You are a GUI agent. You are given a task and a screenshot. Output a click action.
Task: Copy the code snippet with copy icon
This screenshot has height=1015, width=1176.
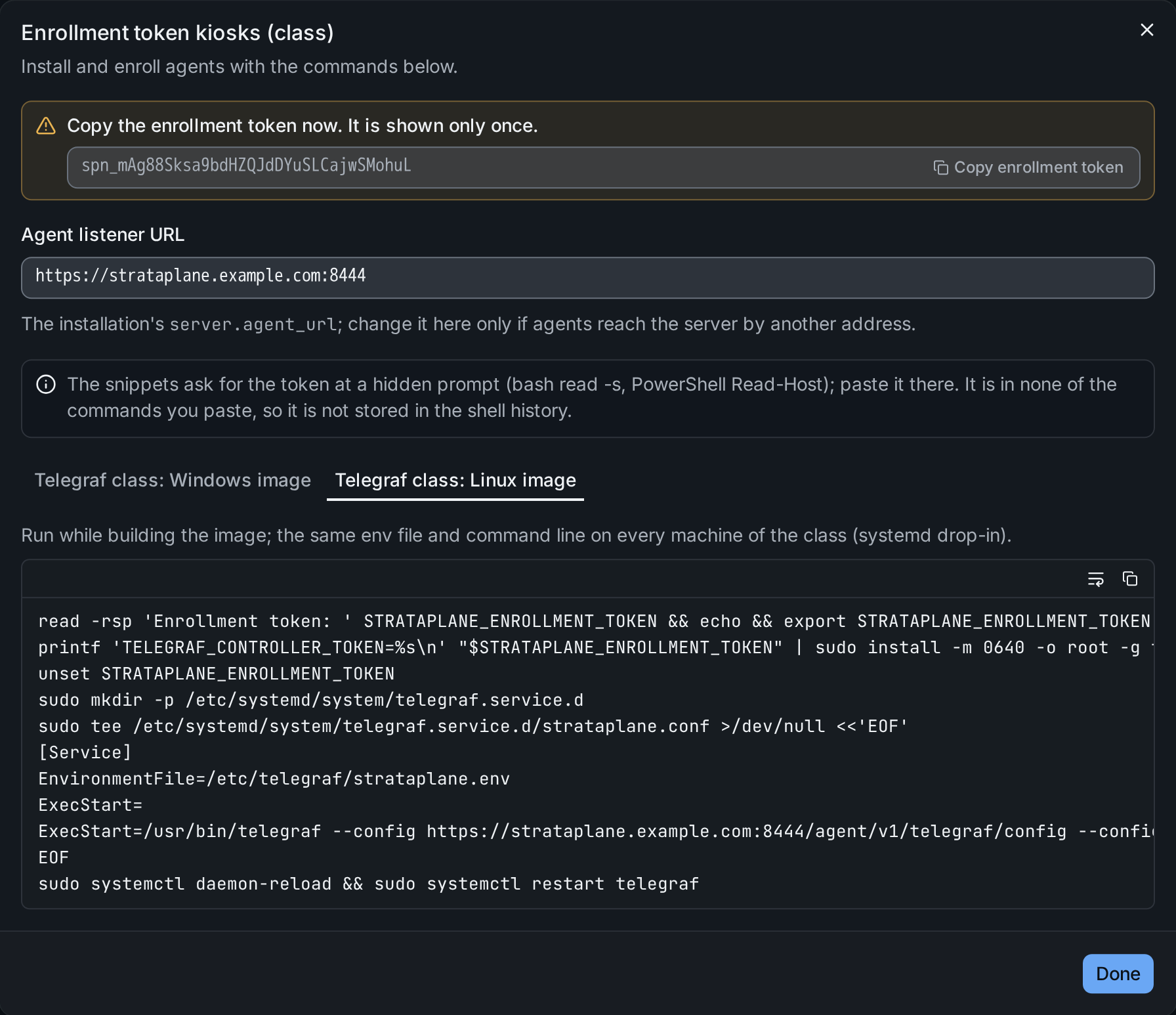tap(1129, 579)
